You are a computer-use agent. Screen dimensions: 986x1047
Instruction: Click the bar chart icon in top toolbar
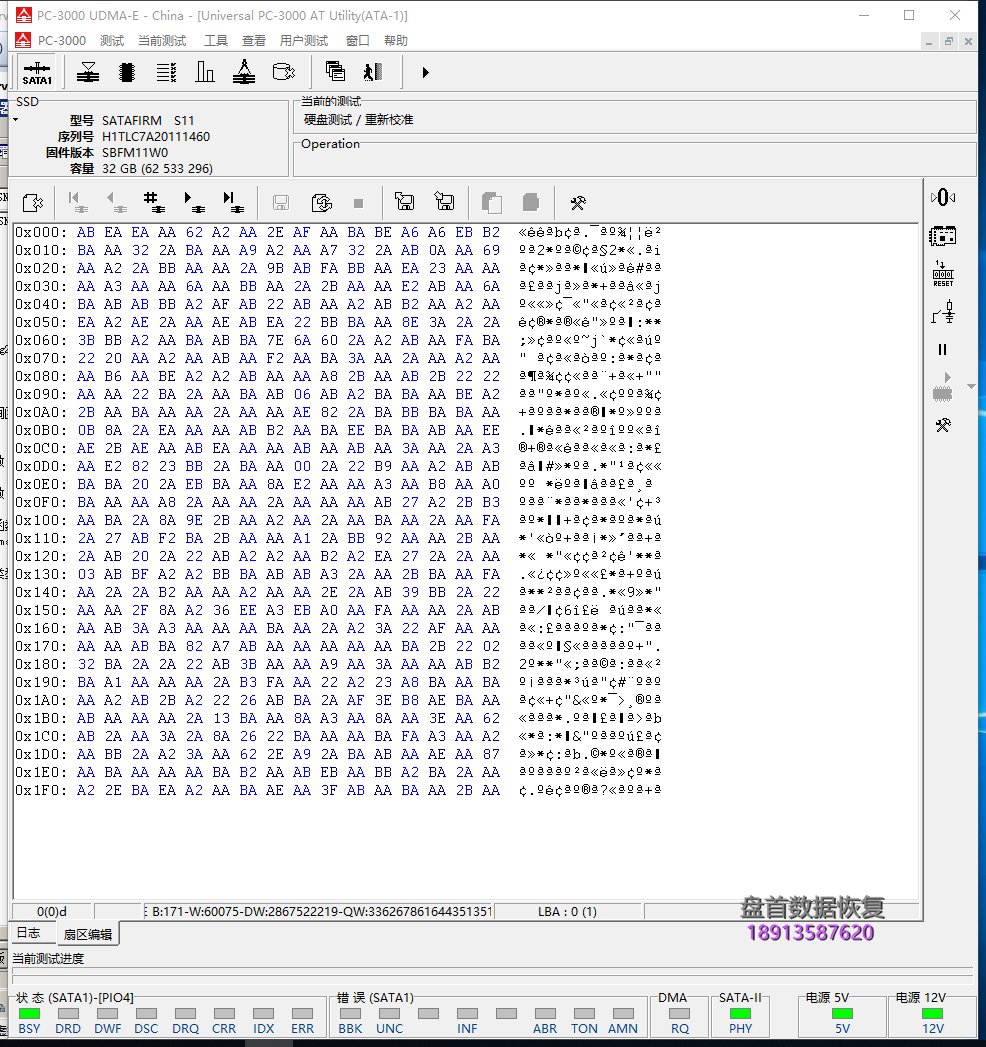pos(205,72)
